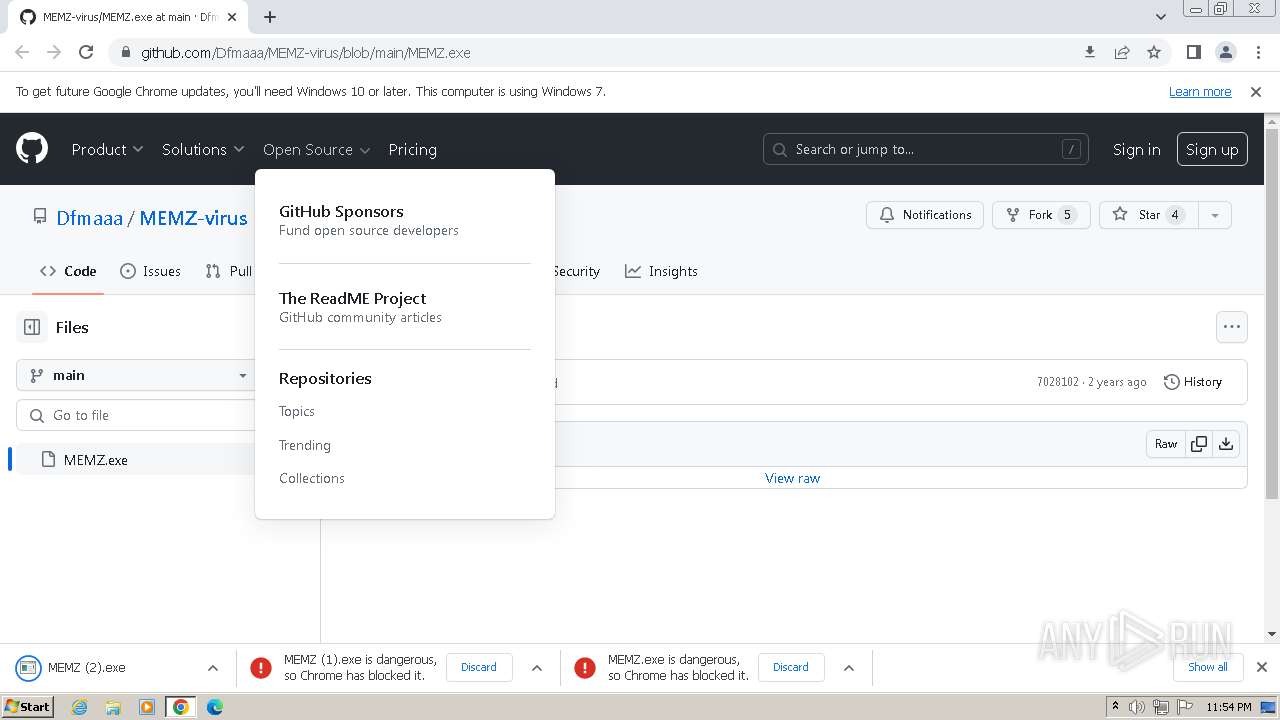
Task: Expand the Product menu
Action: tap(107, 149)
